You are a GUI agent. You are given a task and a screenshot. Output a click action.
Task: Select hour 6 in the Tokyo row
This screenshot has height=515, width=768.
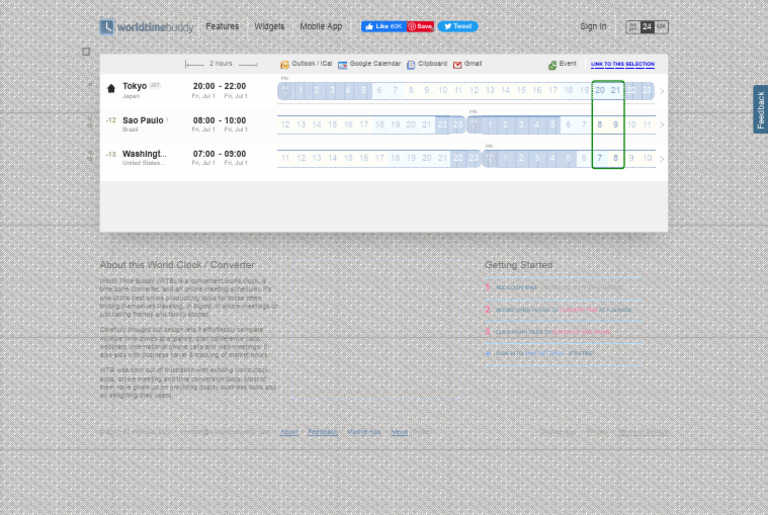coord(379,91)
